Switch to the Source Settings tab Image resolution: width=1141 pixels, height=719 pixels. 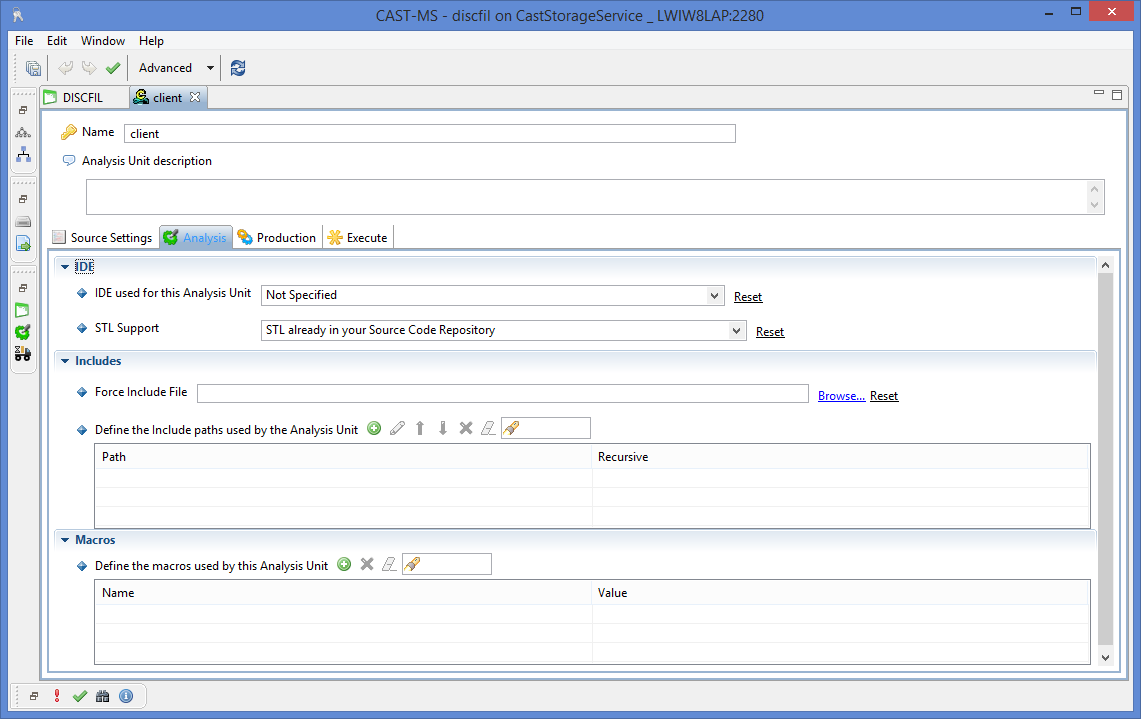pos(103,238)
